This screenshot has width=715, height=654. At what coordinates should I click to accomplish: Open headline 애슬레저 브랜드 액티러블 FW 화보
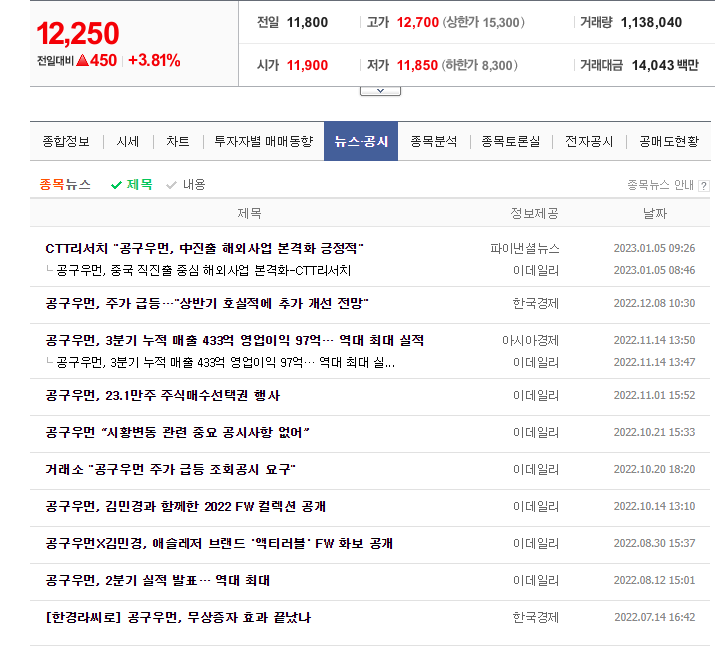pos(219,543)
